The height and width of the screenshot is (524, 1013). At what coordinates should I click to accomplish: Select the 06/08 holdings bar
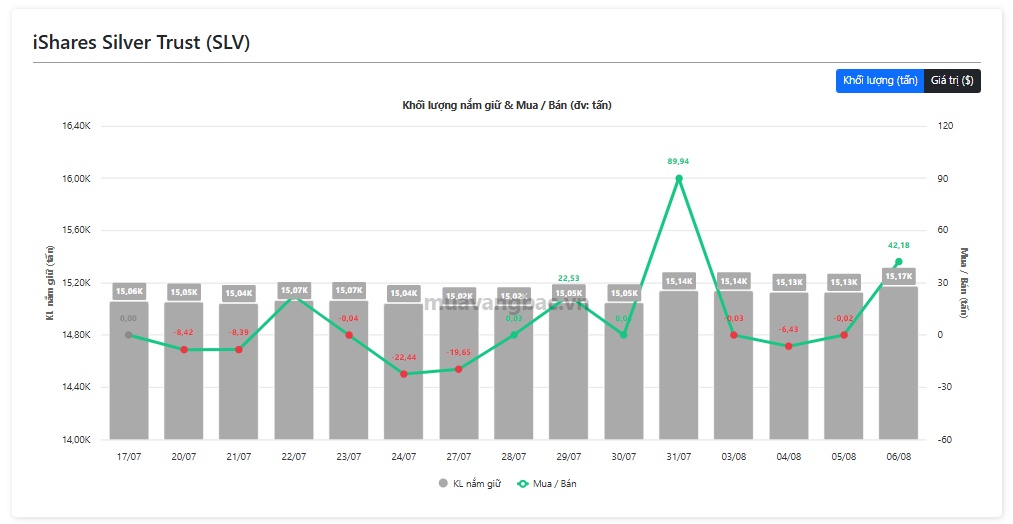(898, 363)
